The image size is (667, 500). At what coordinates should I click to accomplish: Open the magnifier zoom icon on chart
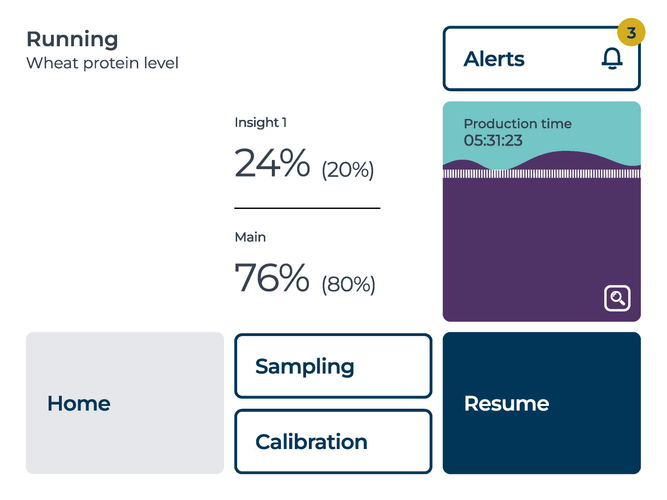(x=617, y=298)
